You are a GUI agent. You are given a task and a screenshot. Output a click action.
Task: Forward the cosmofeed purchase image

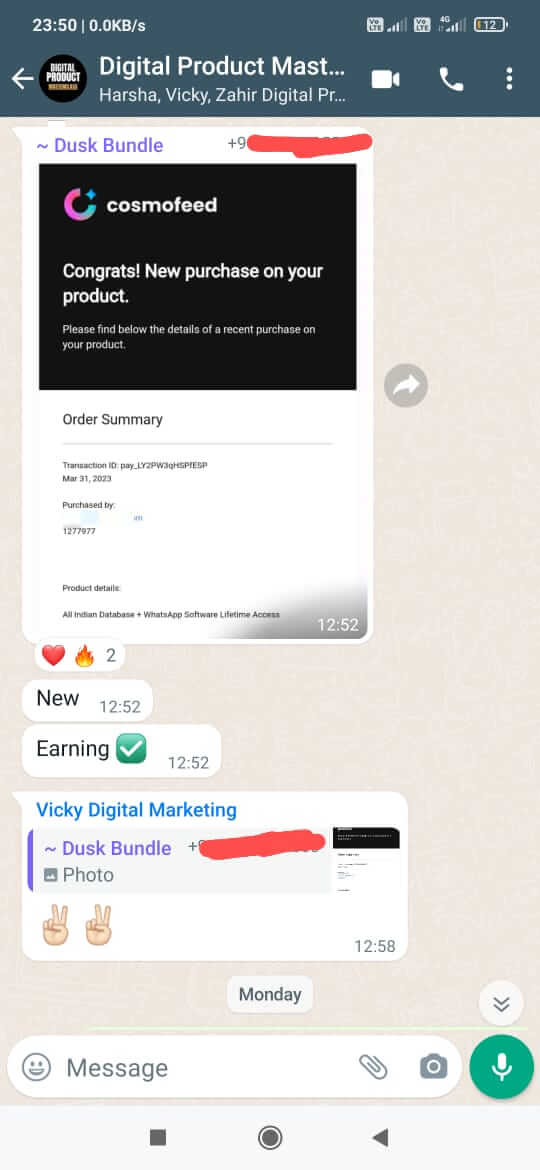point(406,385)
